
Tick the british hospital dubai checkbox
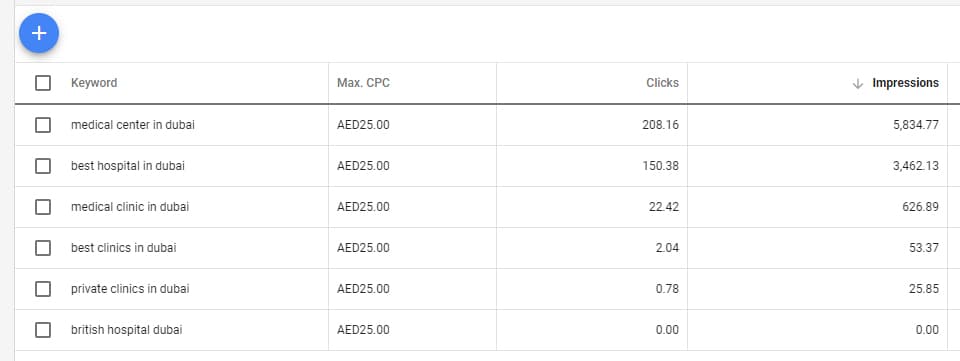click(43, 330)
